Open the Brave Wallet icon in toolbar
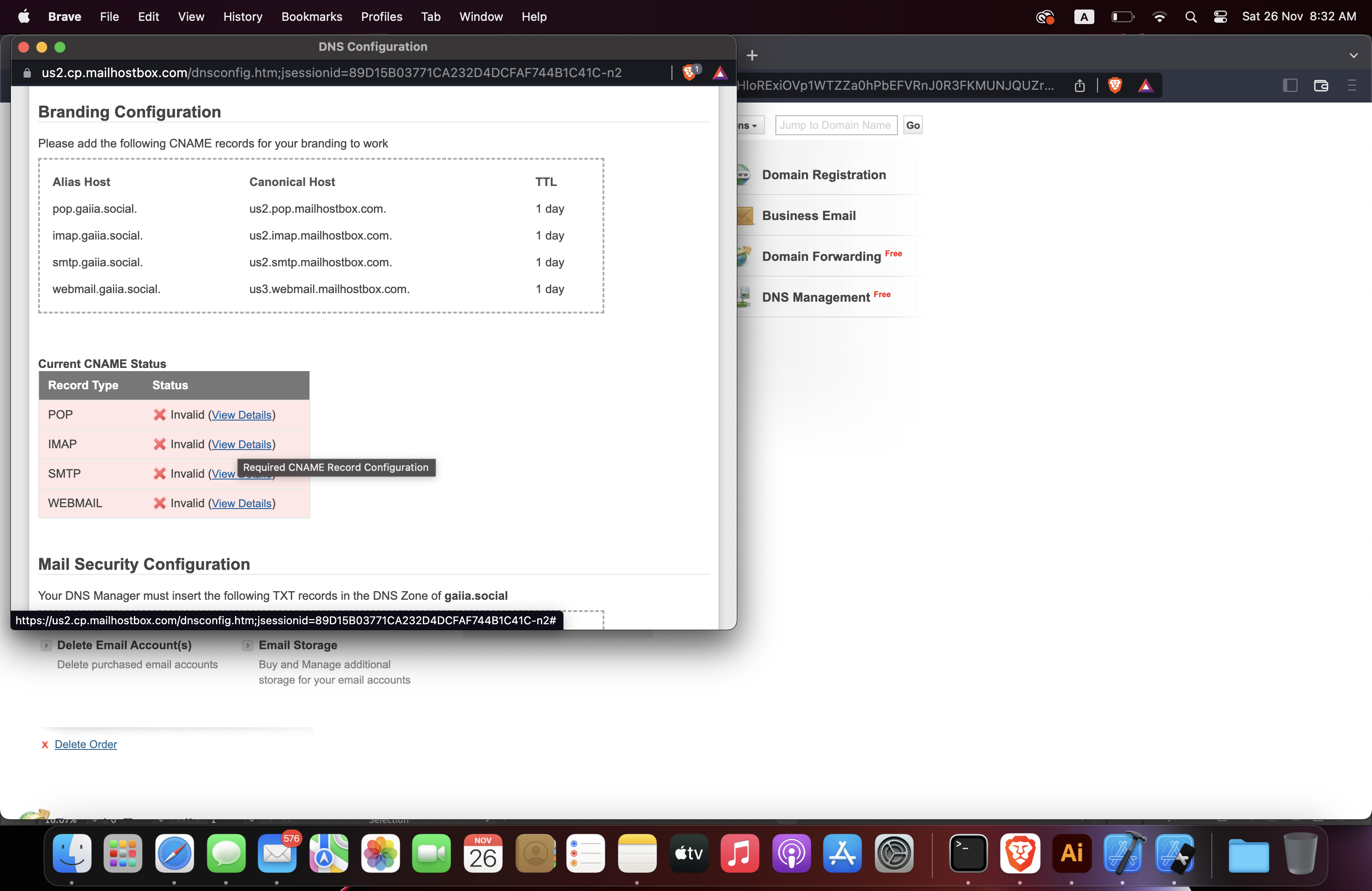The image size is (1372, 891). click(x=1321, y=86)
